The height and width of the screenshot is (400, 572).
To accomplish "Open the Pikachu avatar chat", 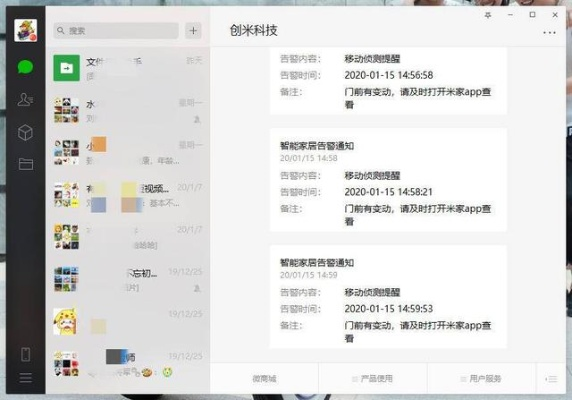I will 128,322.
